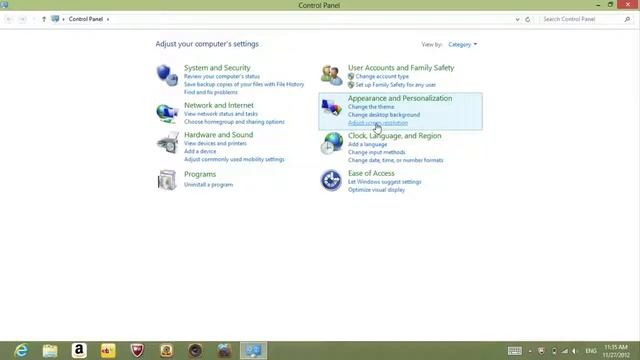
Task: Open the Hardware and Sound printer icon
Action: point(167,142)
